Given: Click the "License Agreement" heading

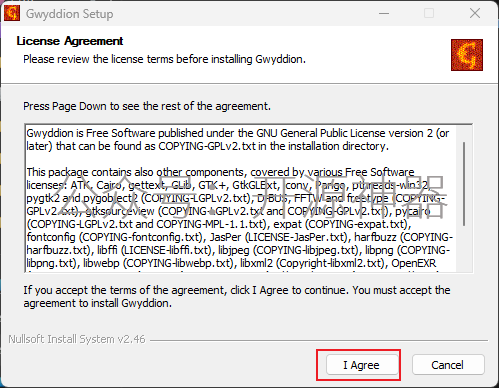Looking at the screenshot, I should pyautogui.click(x=70, y=41).
